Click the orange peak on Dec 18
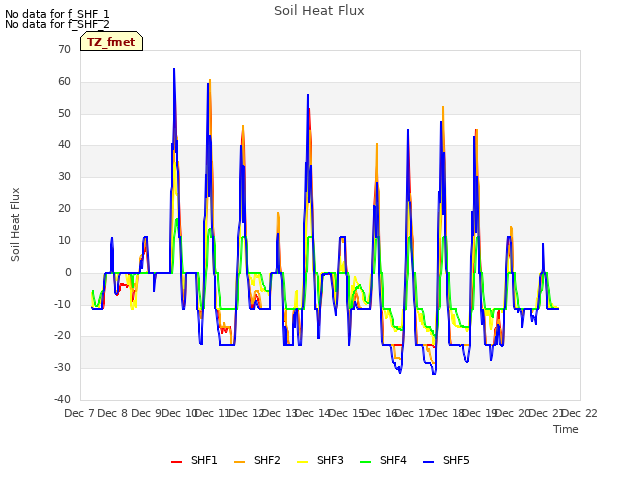Screen dimensions: 640x480 coord(443,107)
